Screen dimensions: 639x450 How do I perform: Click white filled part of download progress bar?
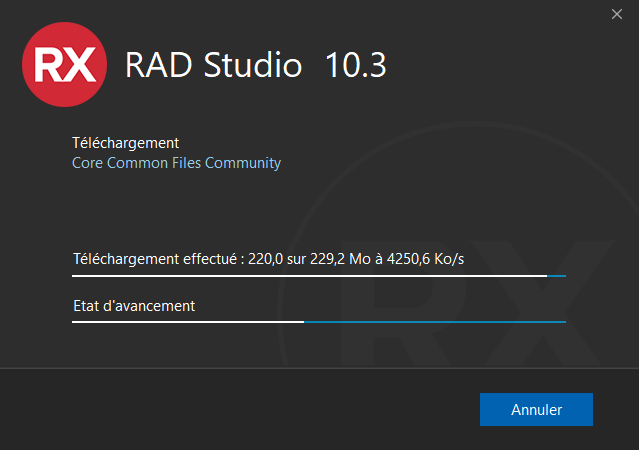coord(300,275)
